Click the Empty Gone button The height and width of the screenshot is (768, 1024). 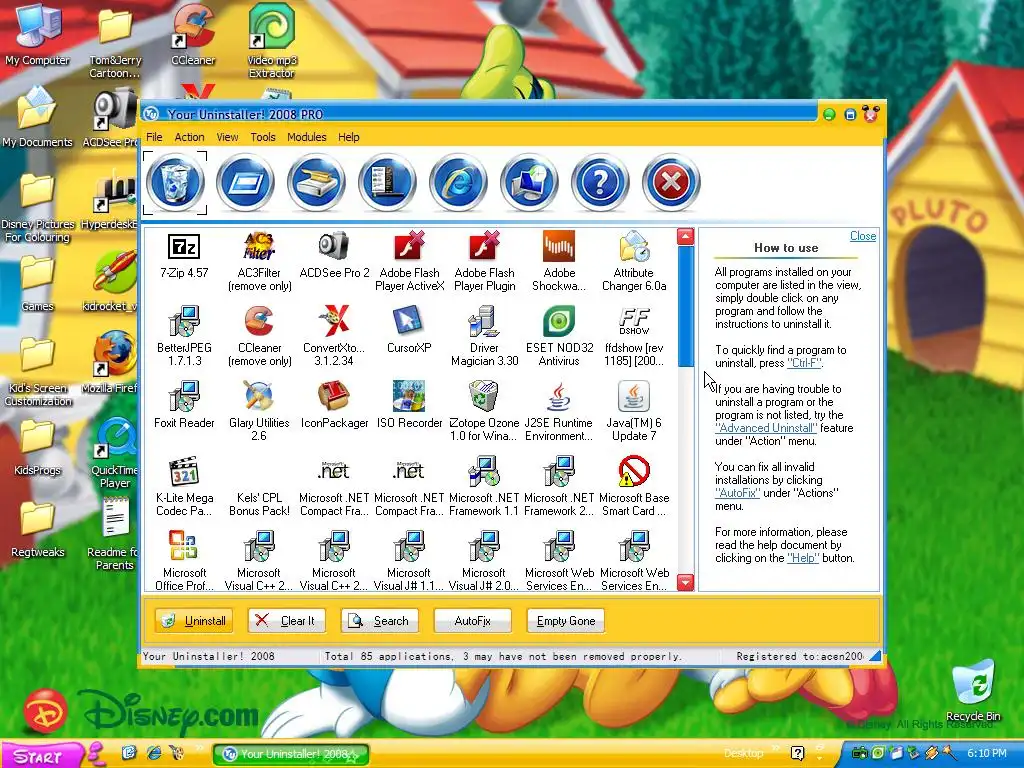[x=566, y=620]
